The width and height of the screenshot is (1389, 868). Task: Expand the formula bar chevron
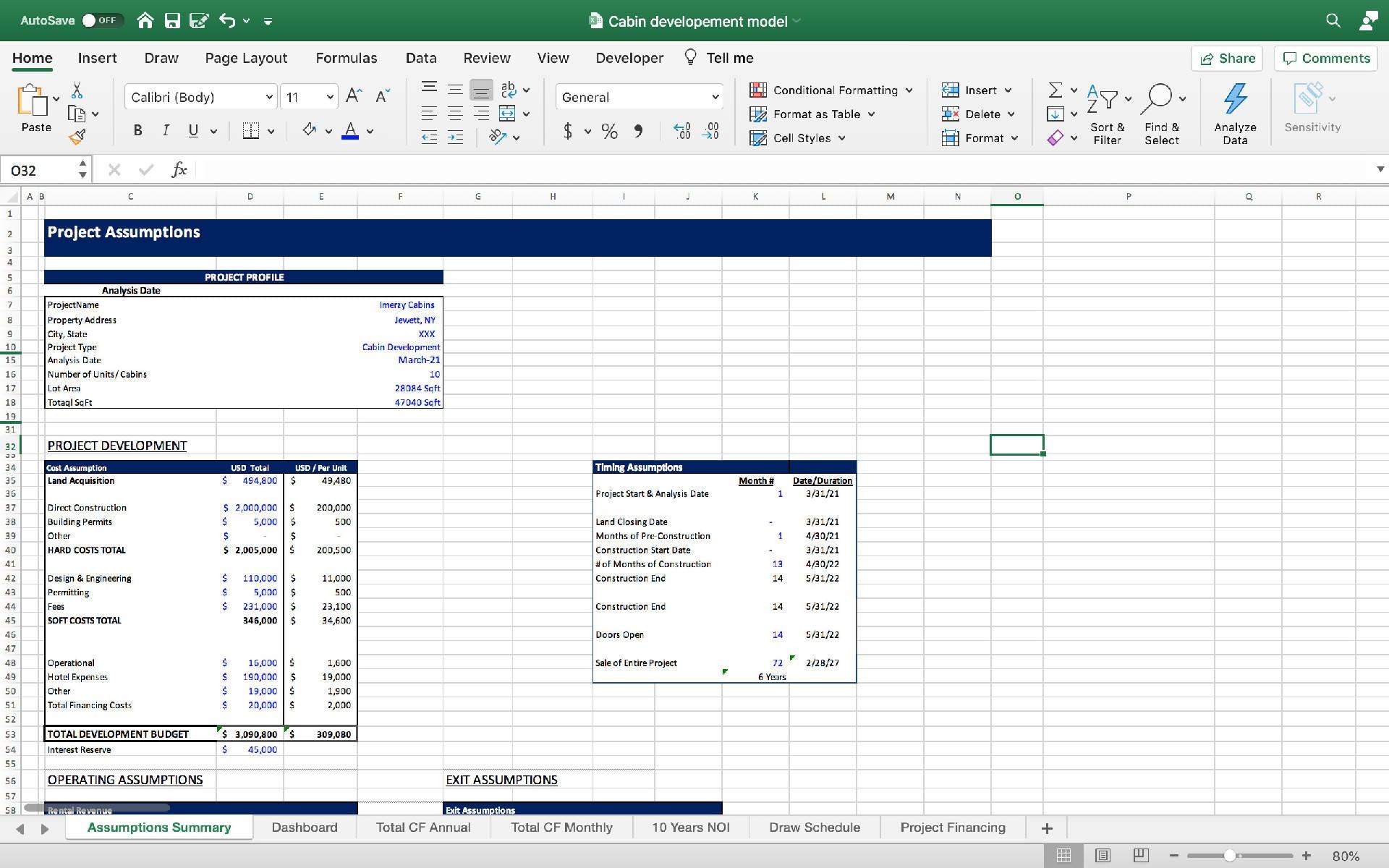pyautogui.click(x=1380, y=169)
